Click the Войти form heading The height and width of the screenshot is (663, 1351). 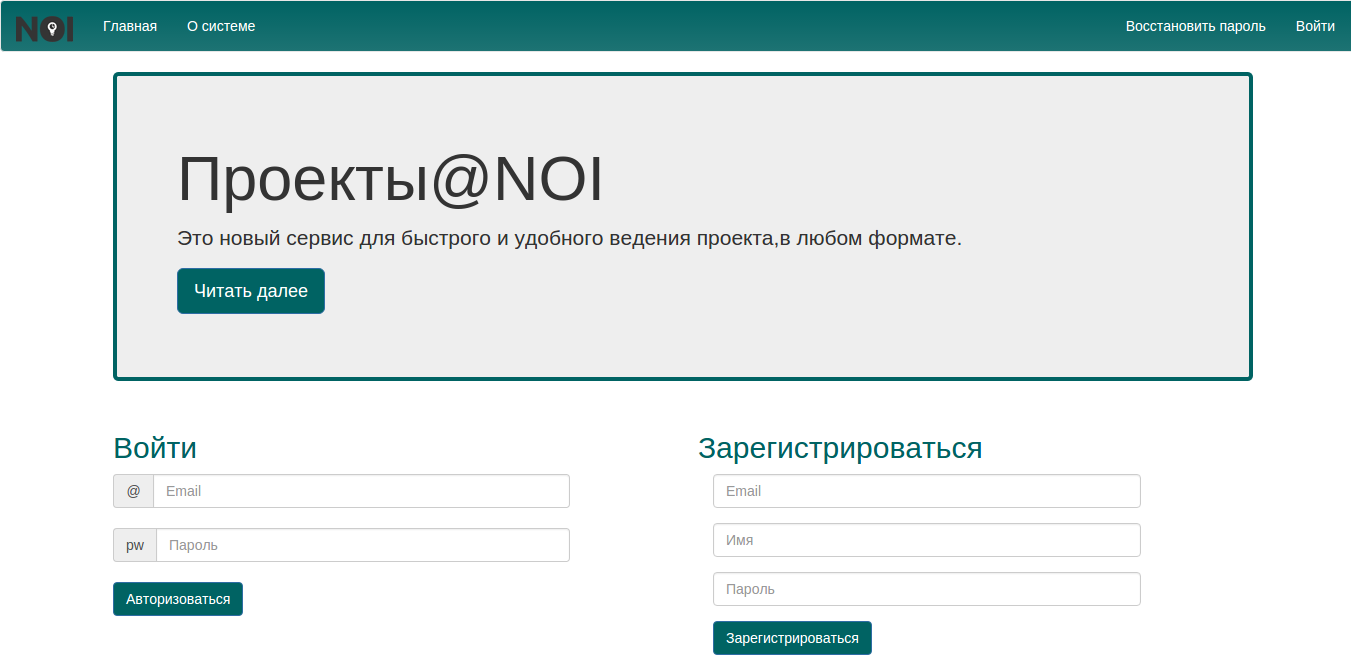click(x=155, y=448)
